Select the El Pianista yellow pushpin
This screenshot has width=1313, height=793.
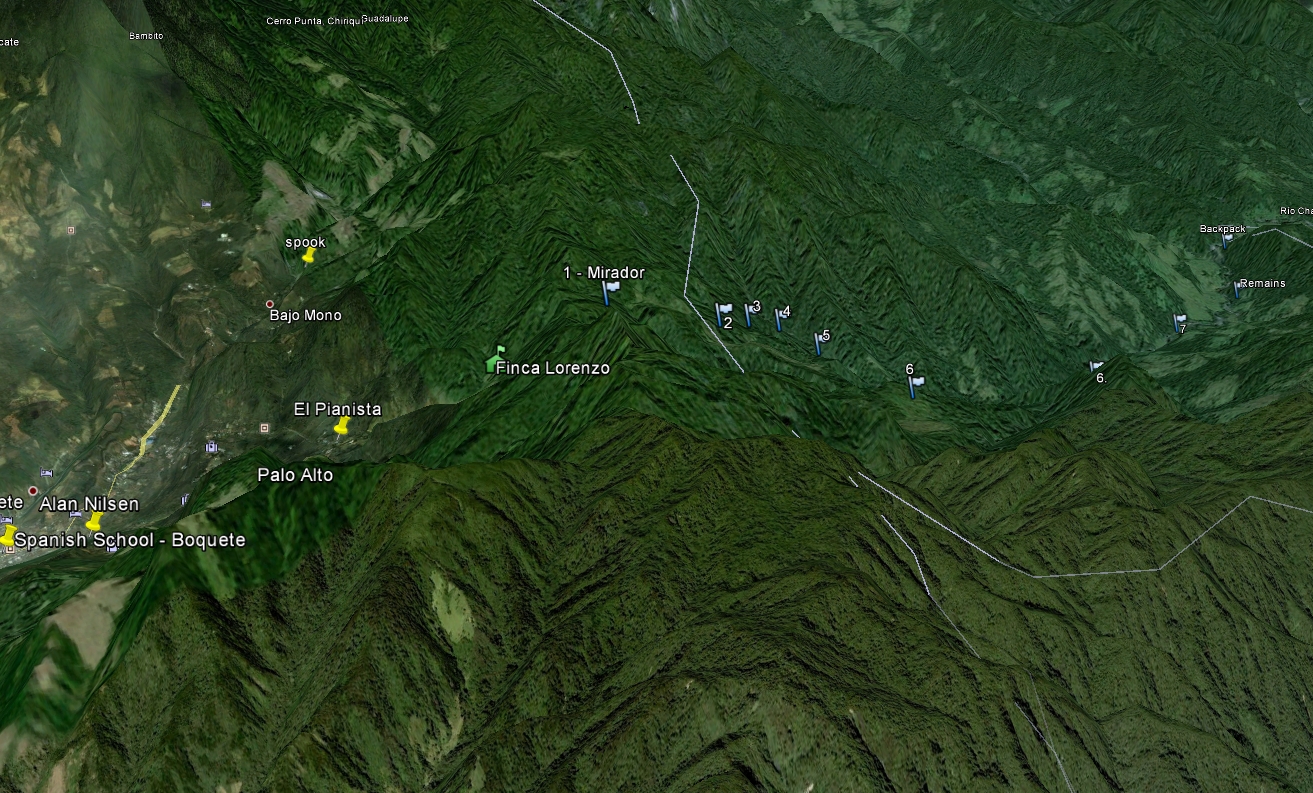point(342,426)
